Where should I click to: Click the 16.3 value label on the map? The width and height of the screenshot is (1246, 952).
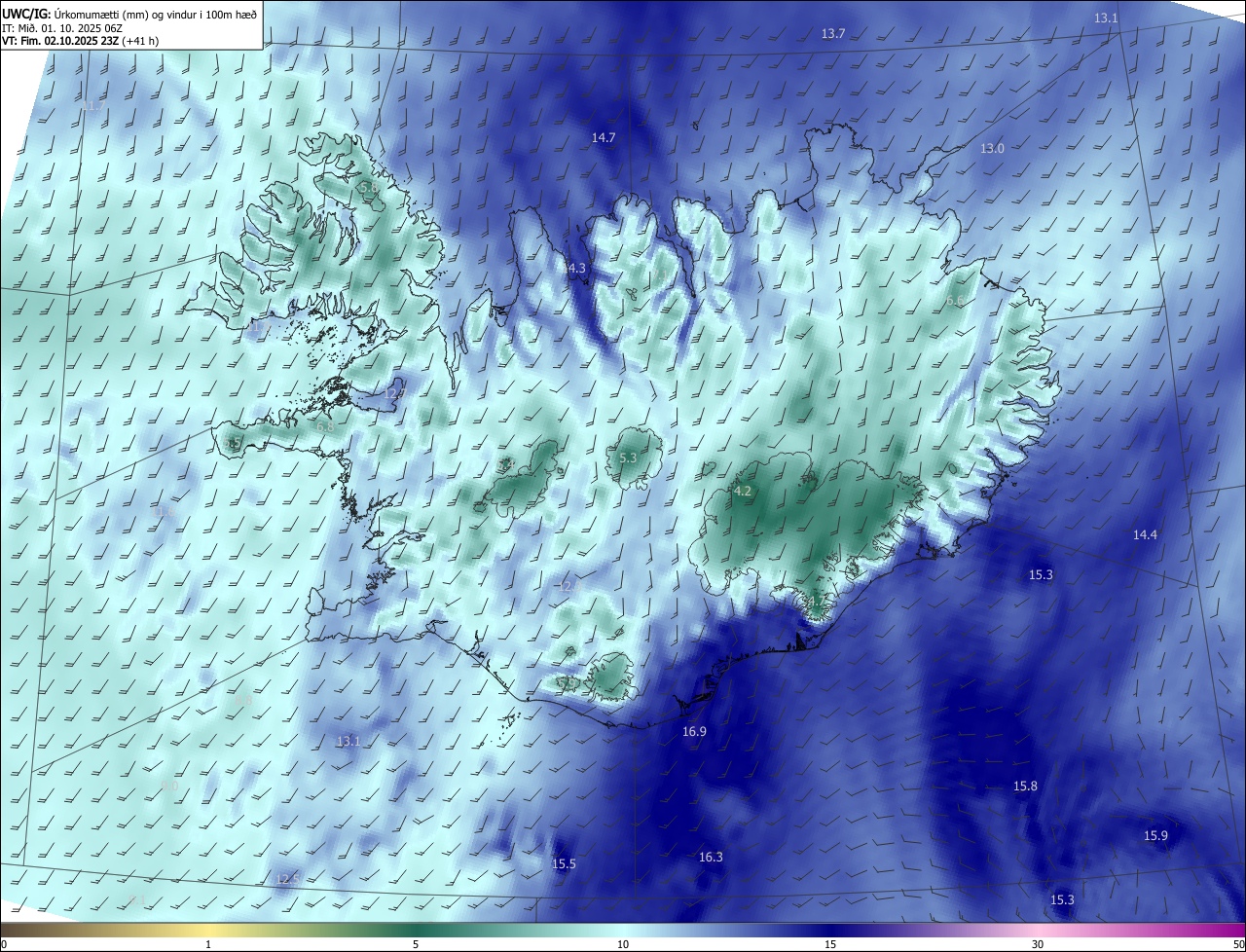point(711,858)
